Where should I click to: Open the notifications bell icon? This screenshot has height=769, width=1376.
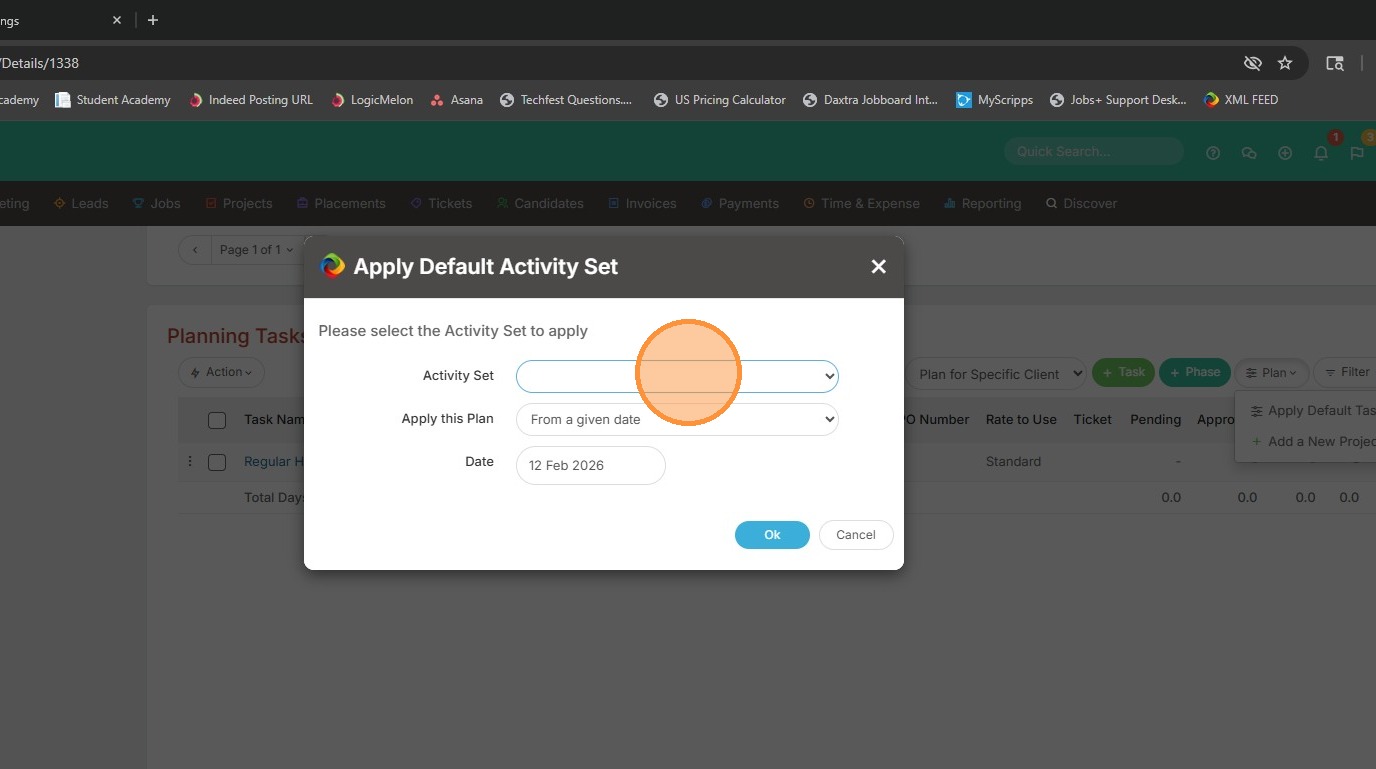1321,153
